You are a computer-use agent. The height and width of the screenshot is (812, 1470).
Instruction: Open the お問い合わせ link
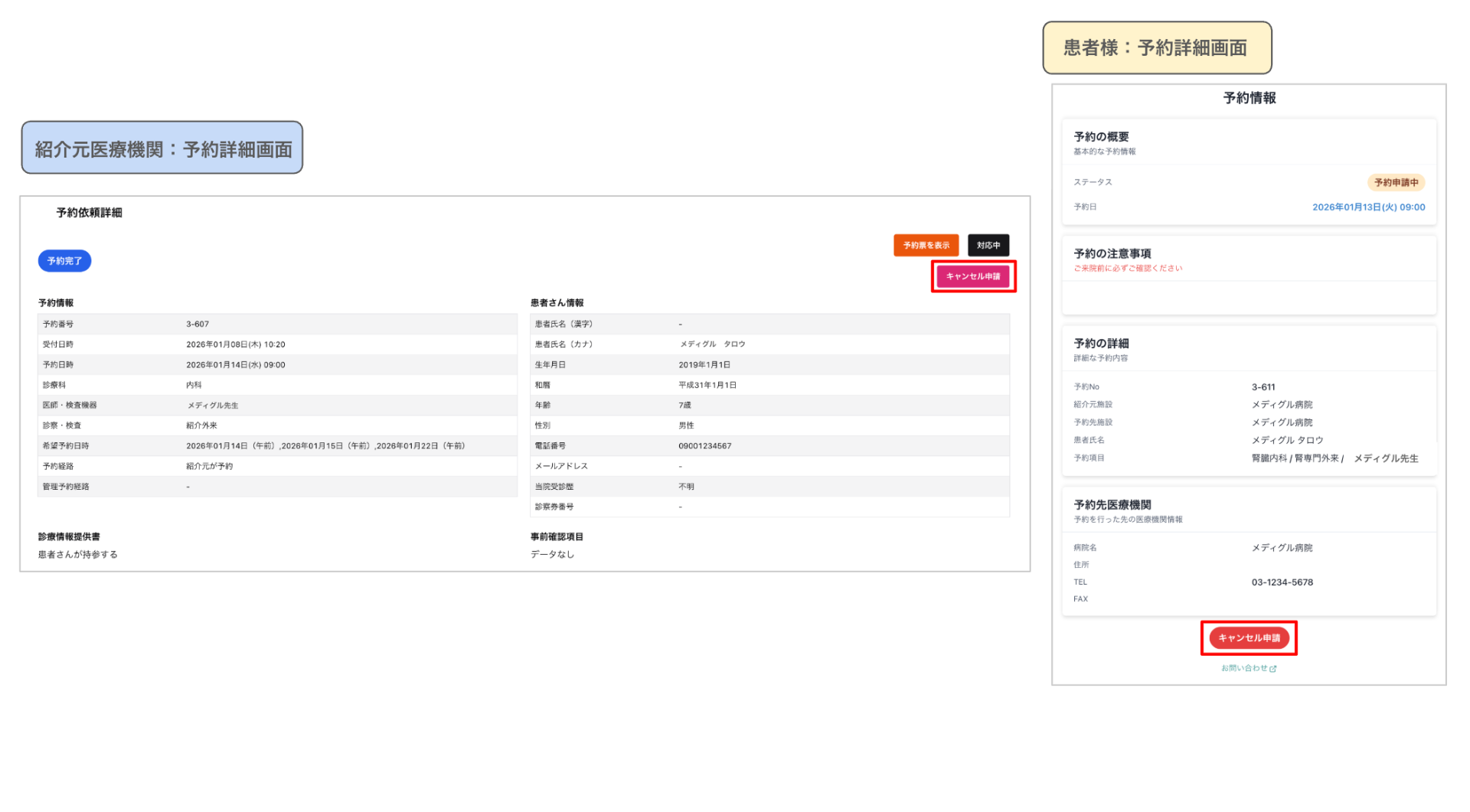pos(1244,668)
